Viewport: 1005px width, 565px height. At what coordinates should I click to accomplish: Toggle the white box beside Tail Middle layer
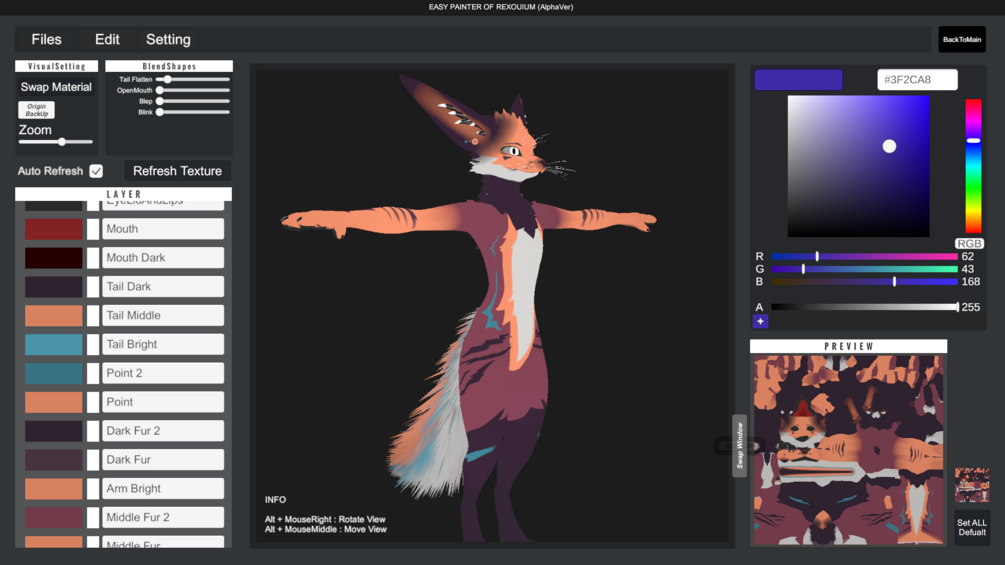93,315
